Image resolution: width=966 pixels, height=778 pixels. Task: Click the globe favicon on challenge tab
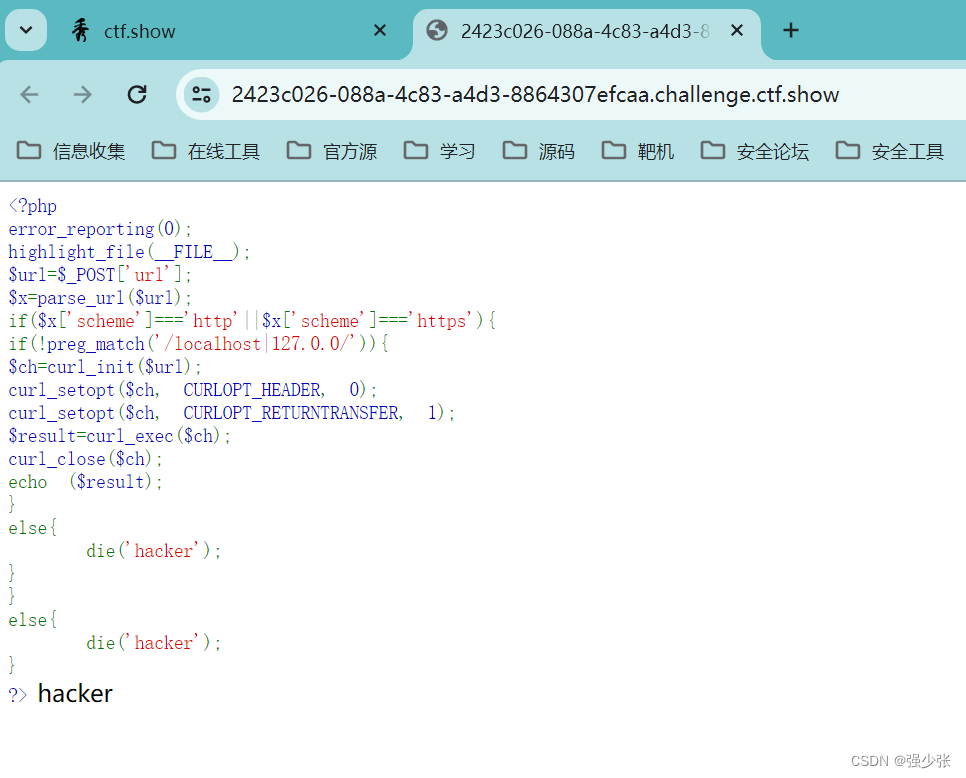coord(437,30)
